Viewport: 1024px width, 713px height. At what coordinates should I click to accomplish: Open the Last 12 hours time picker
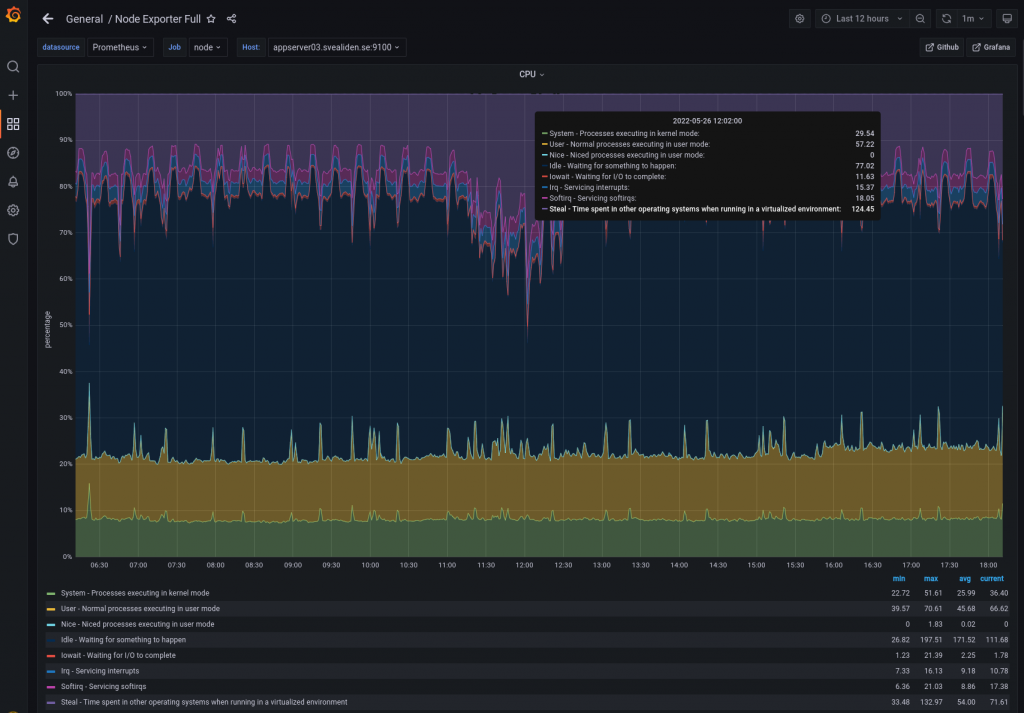tap(861, 19)
